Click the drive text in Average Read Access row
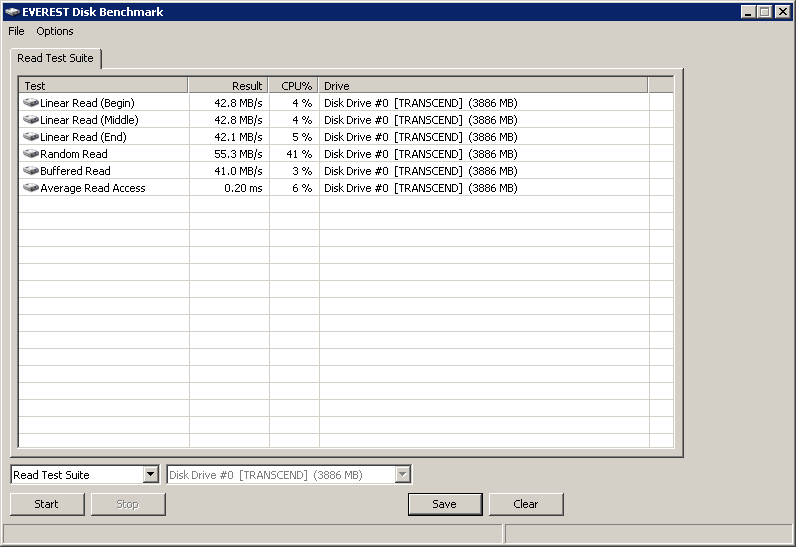This screenshot has width=796, height=547. (421, 188)
